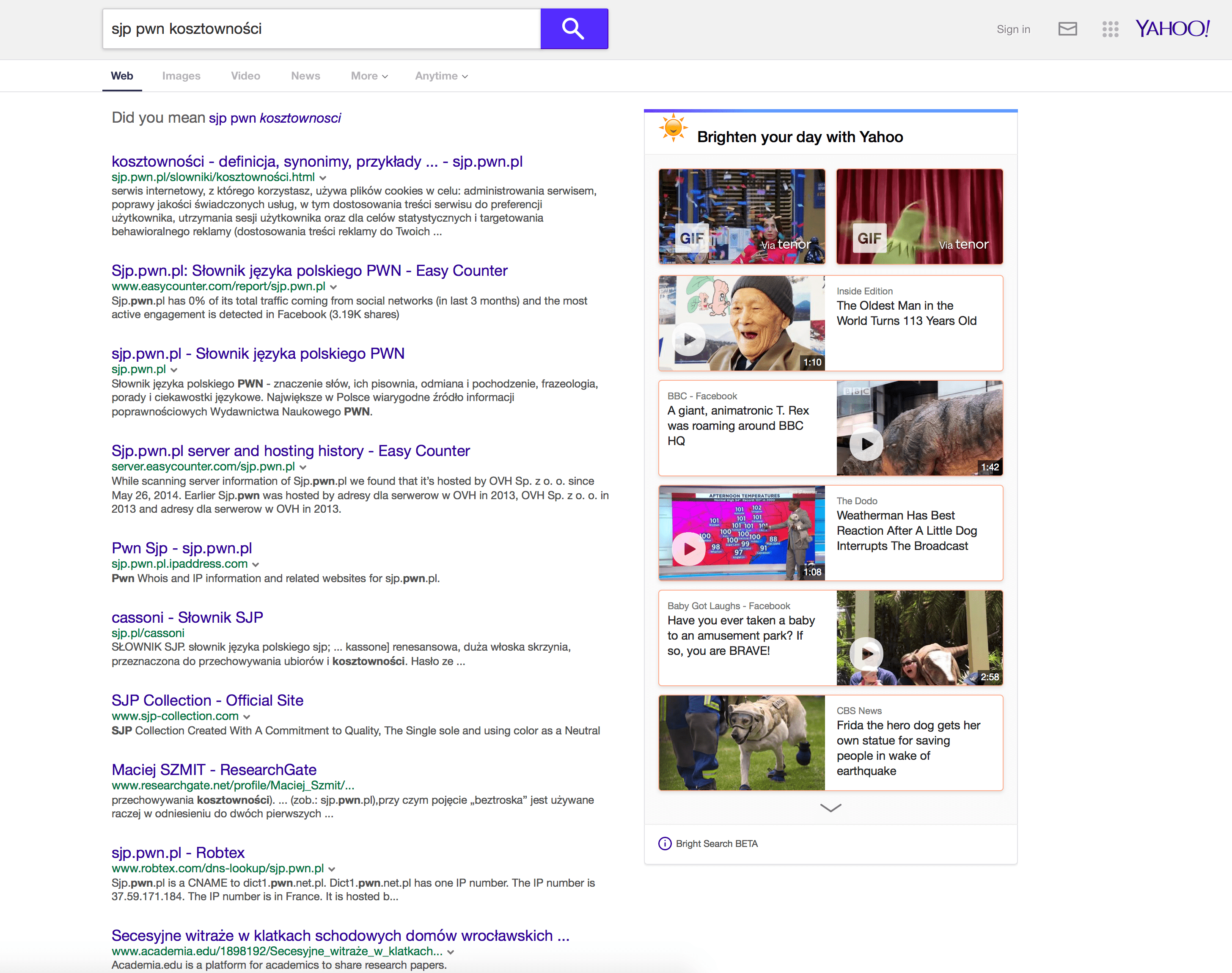The image size is (1232, 973).
Task: Open sjp.pwn.pl - Słownik języka polskiego PWN
Action: [x=258, y=353]
